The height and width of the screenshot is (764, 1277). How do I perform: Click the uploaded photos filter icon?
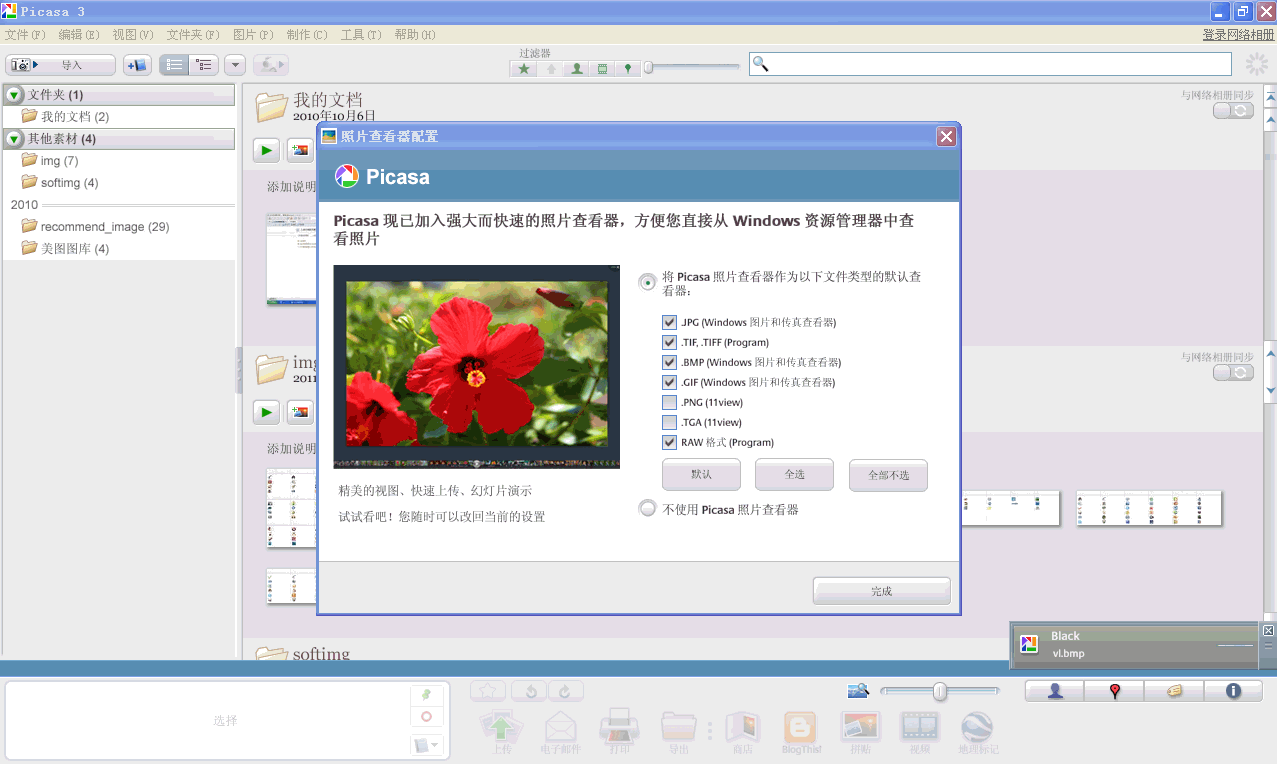click(550, 69)
